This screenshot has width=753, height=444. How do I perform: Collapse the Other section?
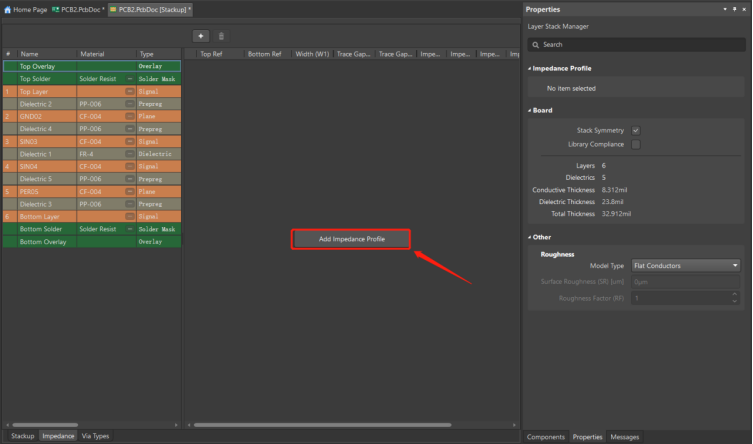529,237
